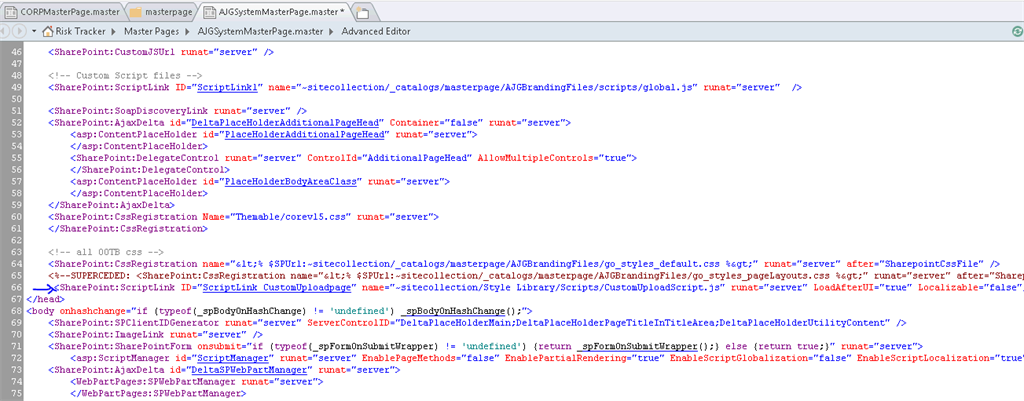
Task: Click line number 64 in the gutter
Action: [16, 264]
